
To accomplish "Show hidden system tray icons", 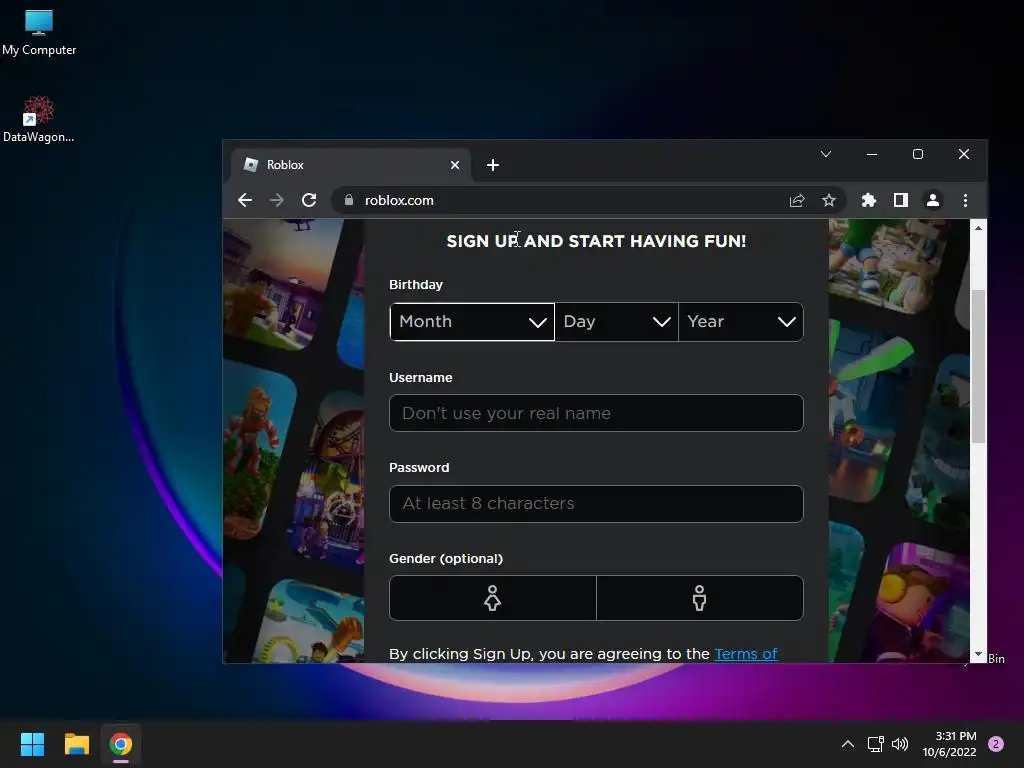I will coord(848,744).
